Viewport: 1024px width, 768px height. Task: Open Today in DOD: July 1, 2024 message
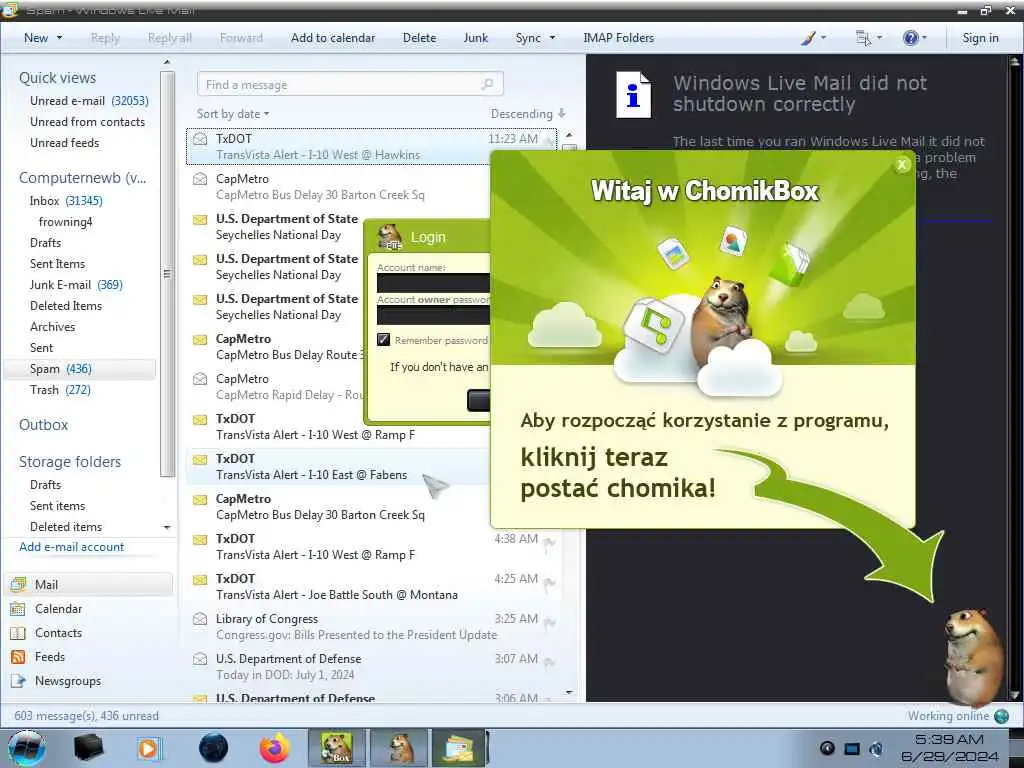(371, 666)
